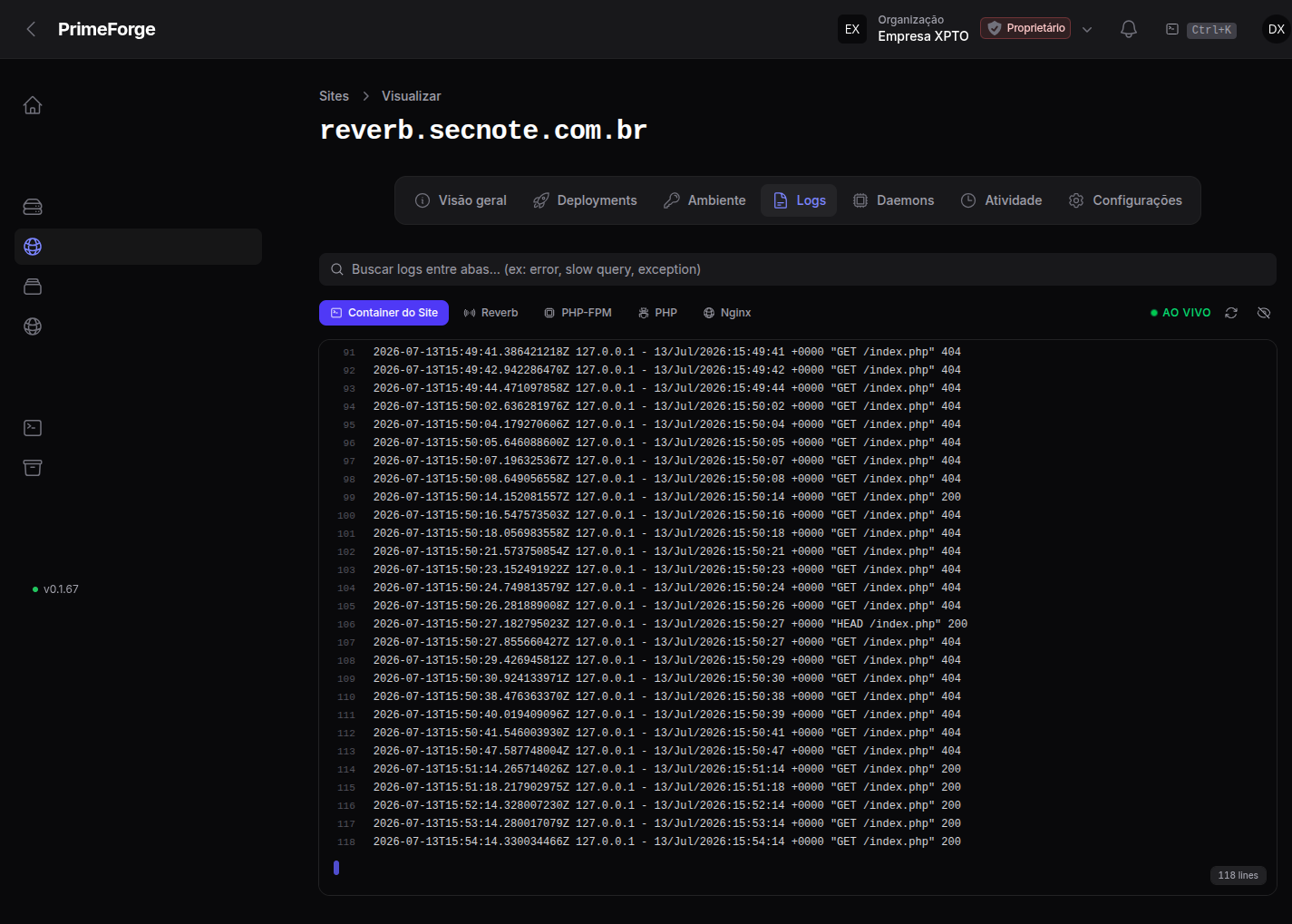1292x924 pixels.
Task: Select the highlighted sites globe icon
Action: 33,247
